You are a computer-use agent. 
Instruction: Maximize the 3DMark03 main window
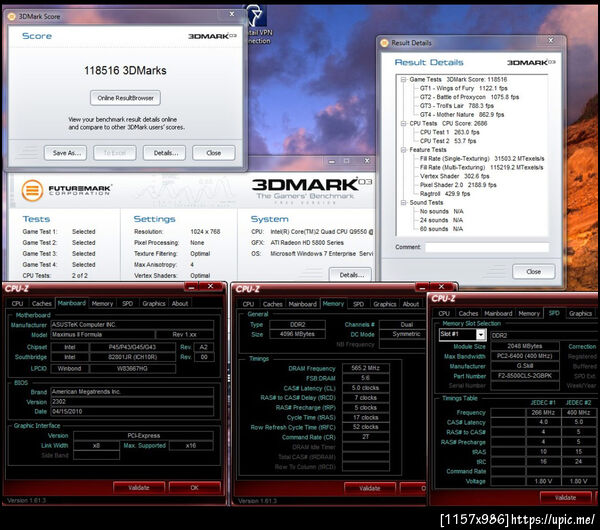tap(346, 161)
